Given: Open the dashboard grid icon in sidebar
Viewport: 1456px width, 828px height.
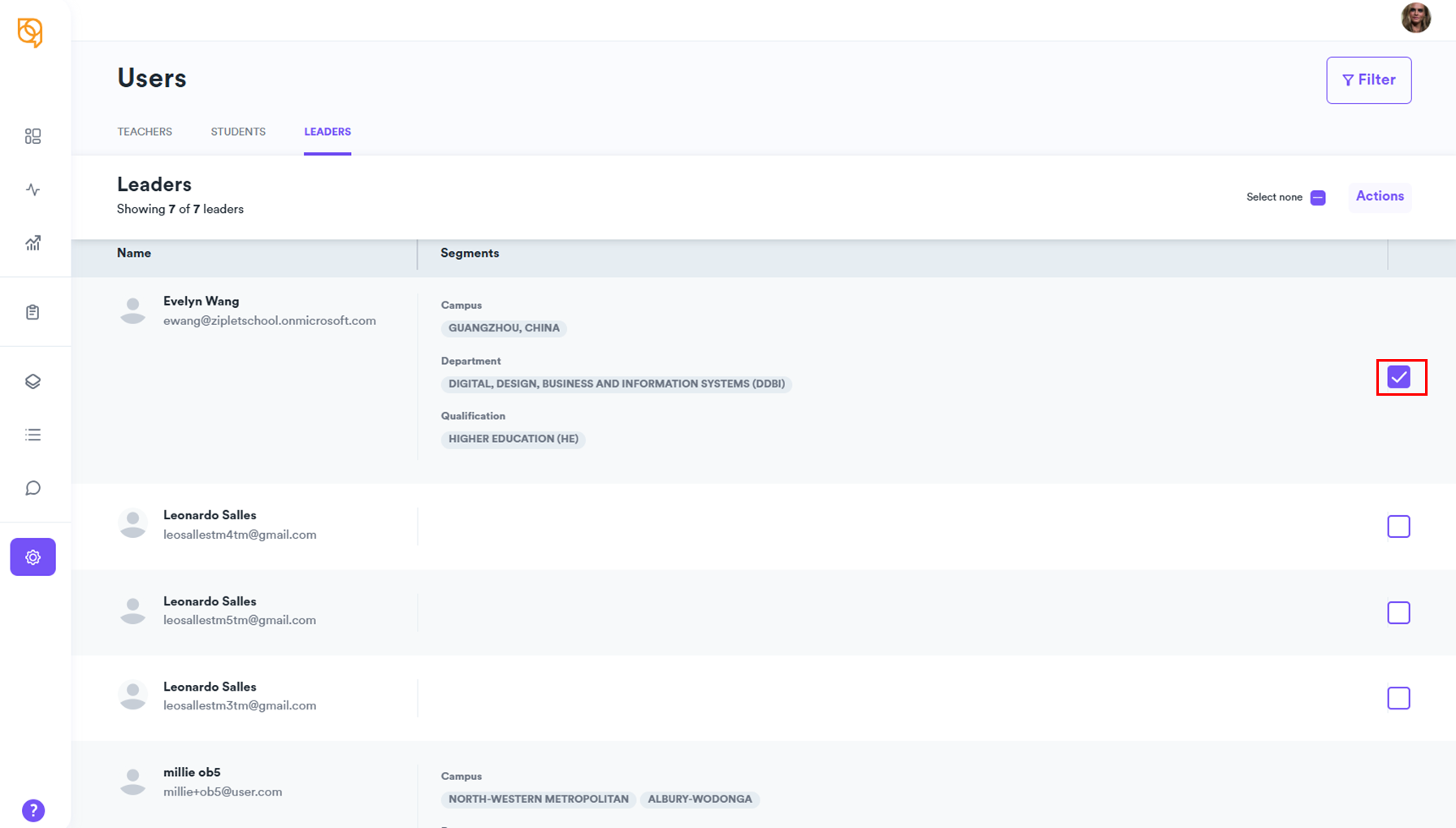Looking at the screenshot, I should tap(32, 137).
